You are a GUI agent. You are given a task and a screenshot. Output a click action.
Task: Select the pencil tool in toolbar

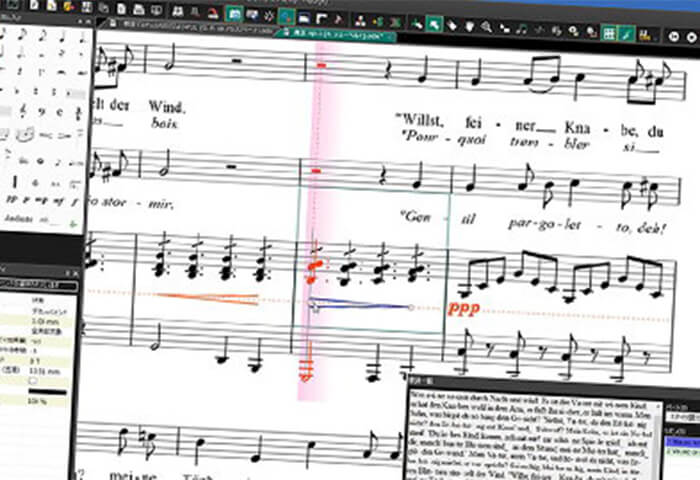coord(451,25)
